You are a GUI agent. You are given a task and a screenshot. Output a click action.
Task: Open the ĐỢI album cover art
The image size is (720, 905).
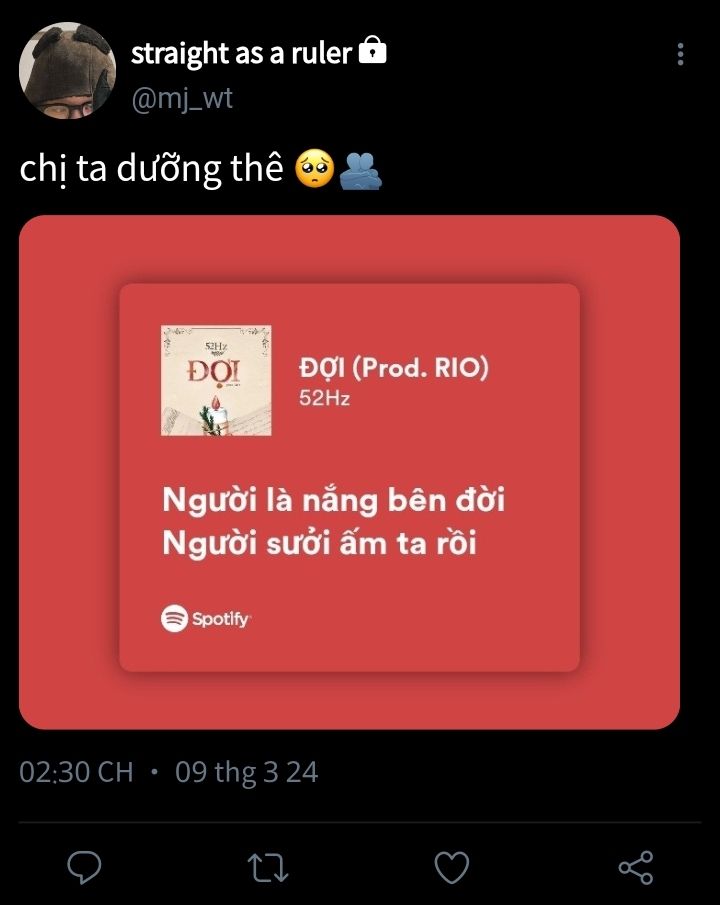point(216,380)
